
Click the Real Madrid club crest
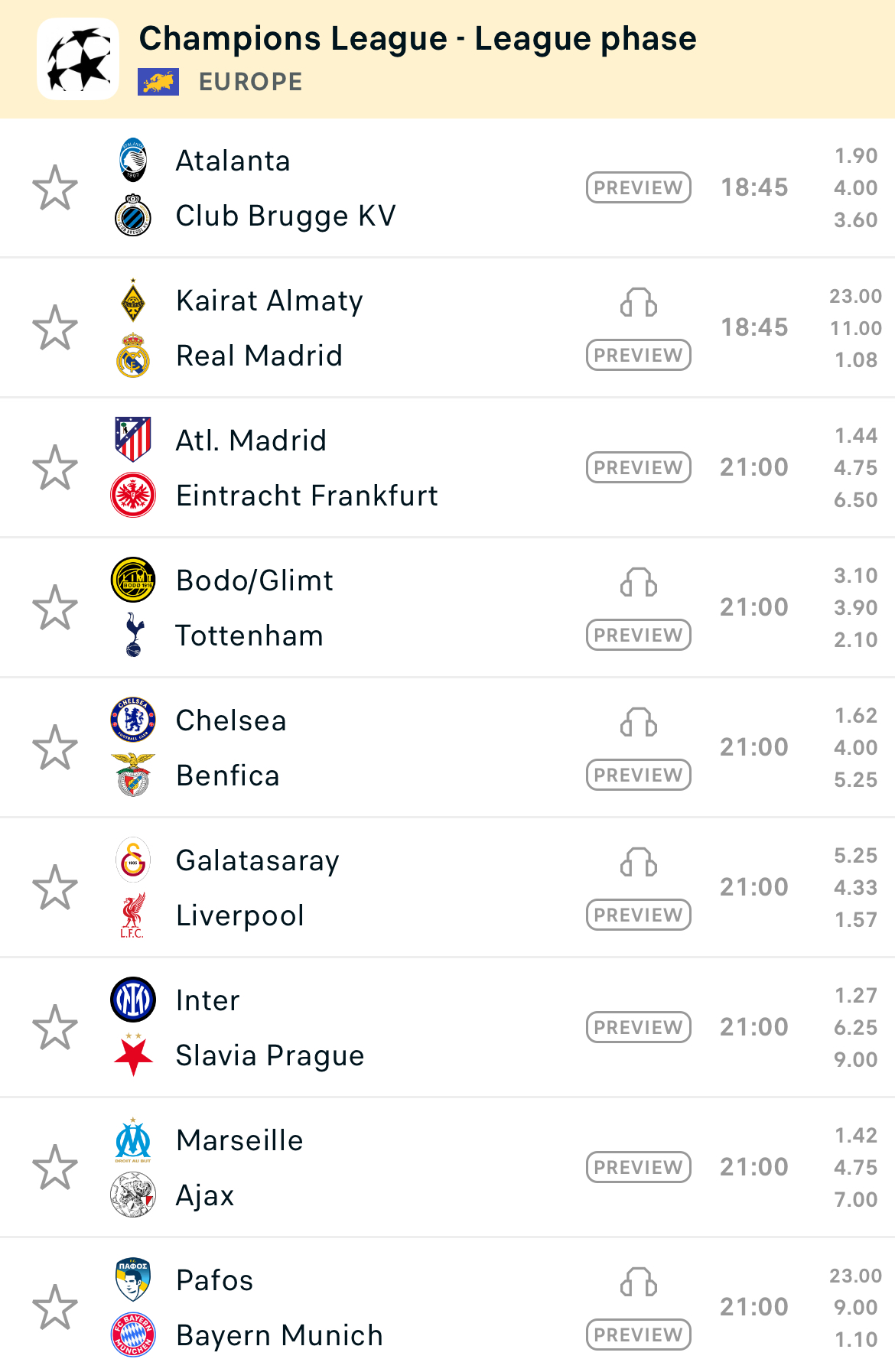tap(133, 356)
